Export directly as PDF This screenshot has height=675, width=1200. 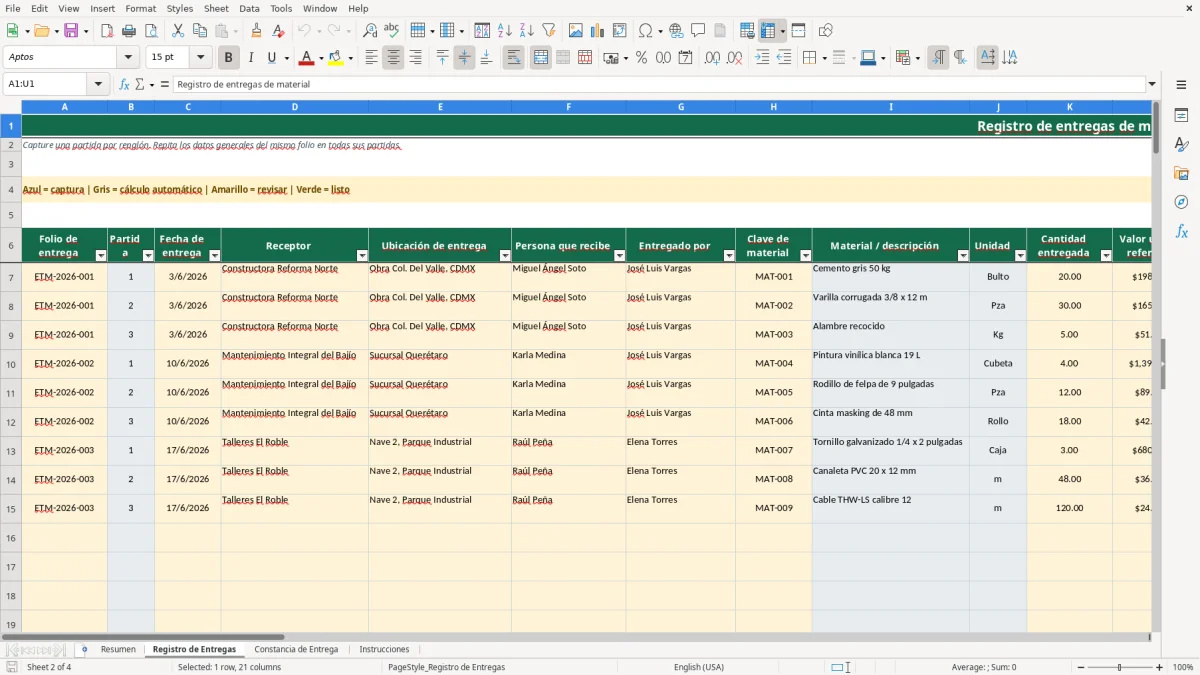[x=106, y=31]
